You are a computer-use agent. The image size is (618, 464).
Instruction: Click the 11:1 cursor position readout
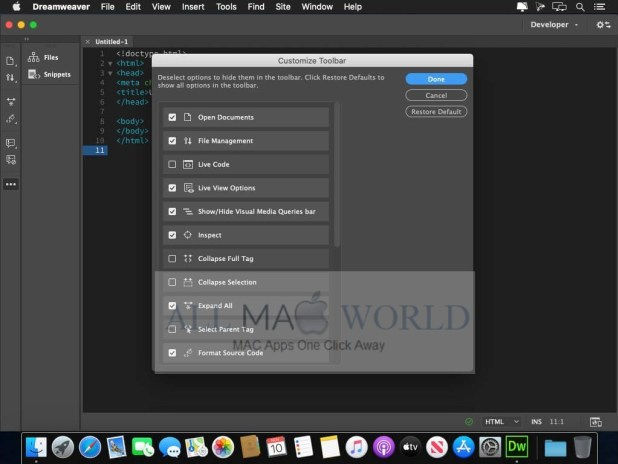[x=556, y=422]
